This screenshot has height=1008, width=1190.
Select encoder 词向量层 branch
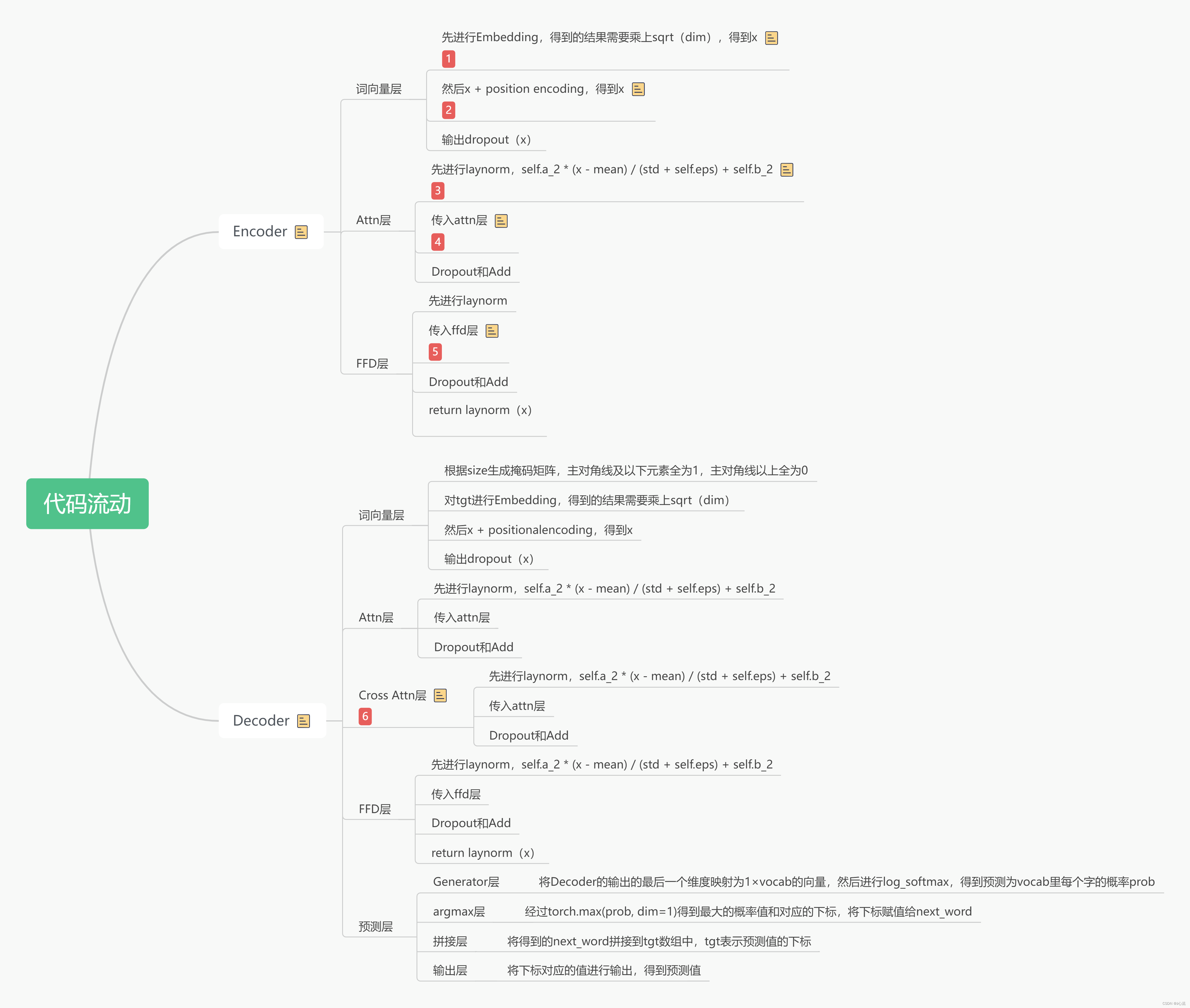[379, 89]
